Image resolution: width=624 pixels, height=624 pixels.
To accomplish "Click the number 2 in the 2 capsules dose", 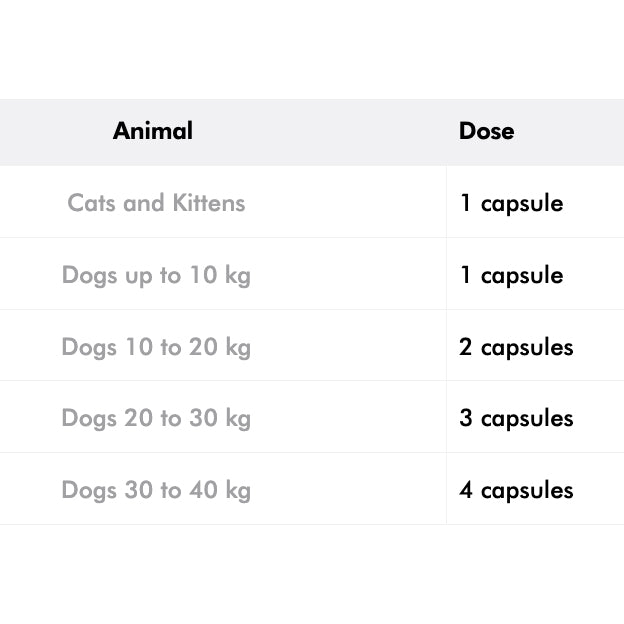I will coord(466,347).
